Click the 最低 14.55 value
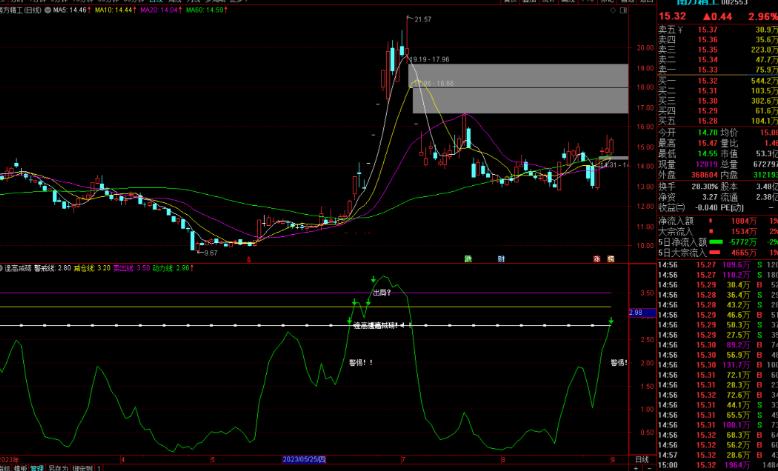 click(x=708, y=154)
